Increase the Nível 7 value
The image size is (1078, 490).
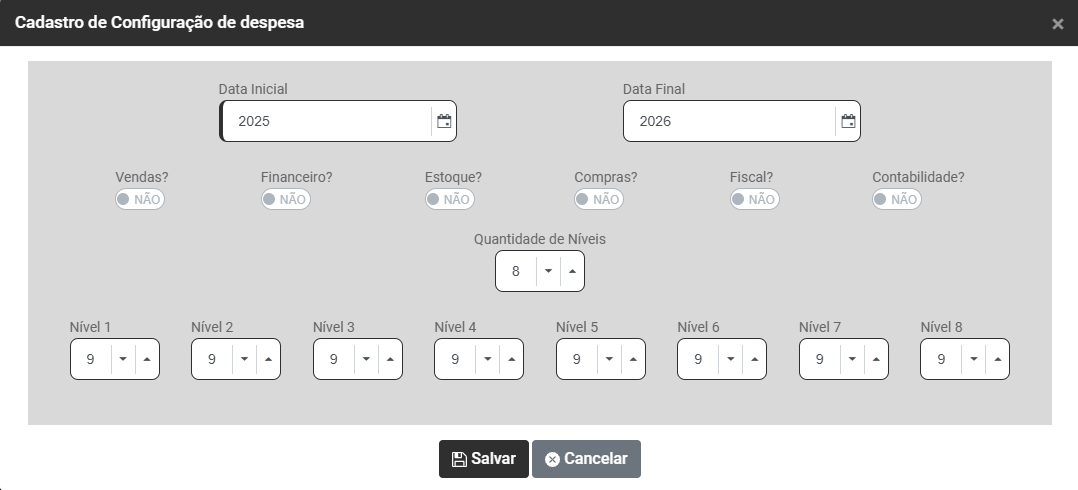tap(876, 359)
